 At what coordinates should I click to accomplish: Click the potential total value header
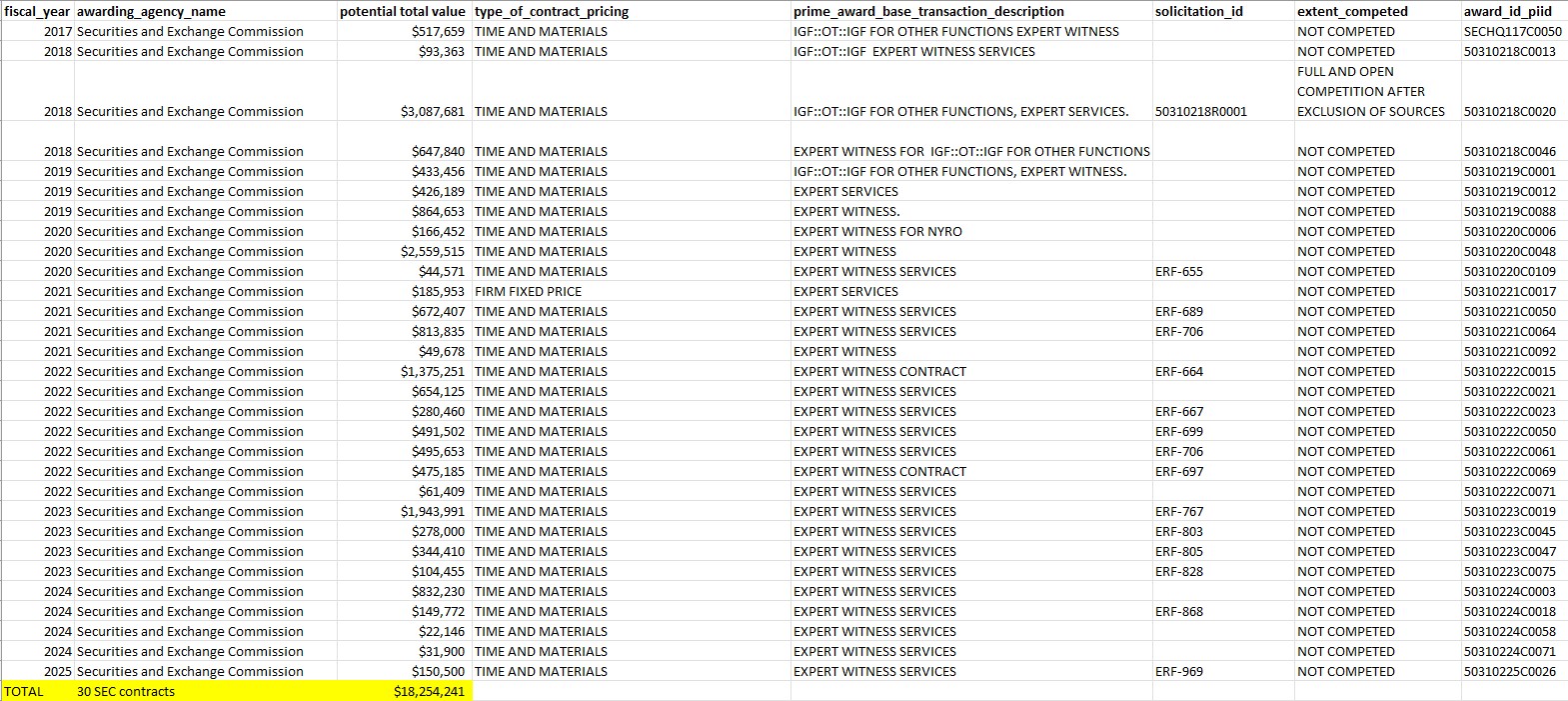click(x=404, y=11)
